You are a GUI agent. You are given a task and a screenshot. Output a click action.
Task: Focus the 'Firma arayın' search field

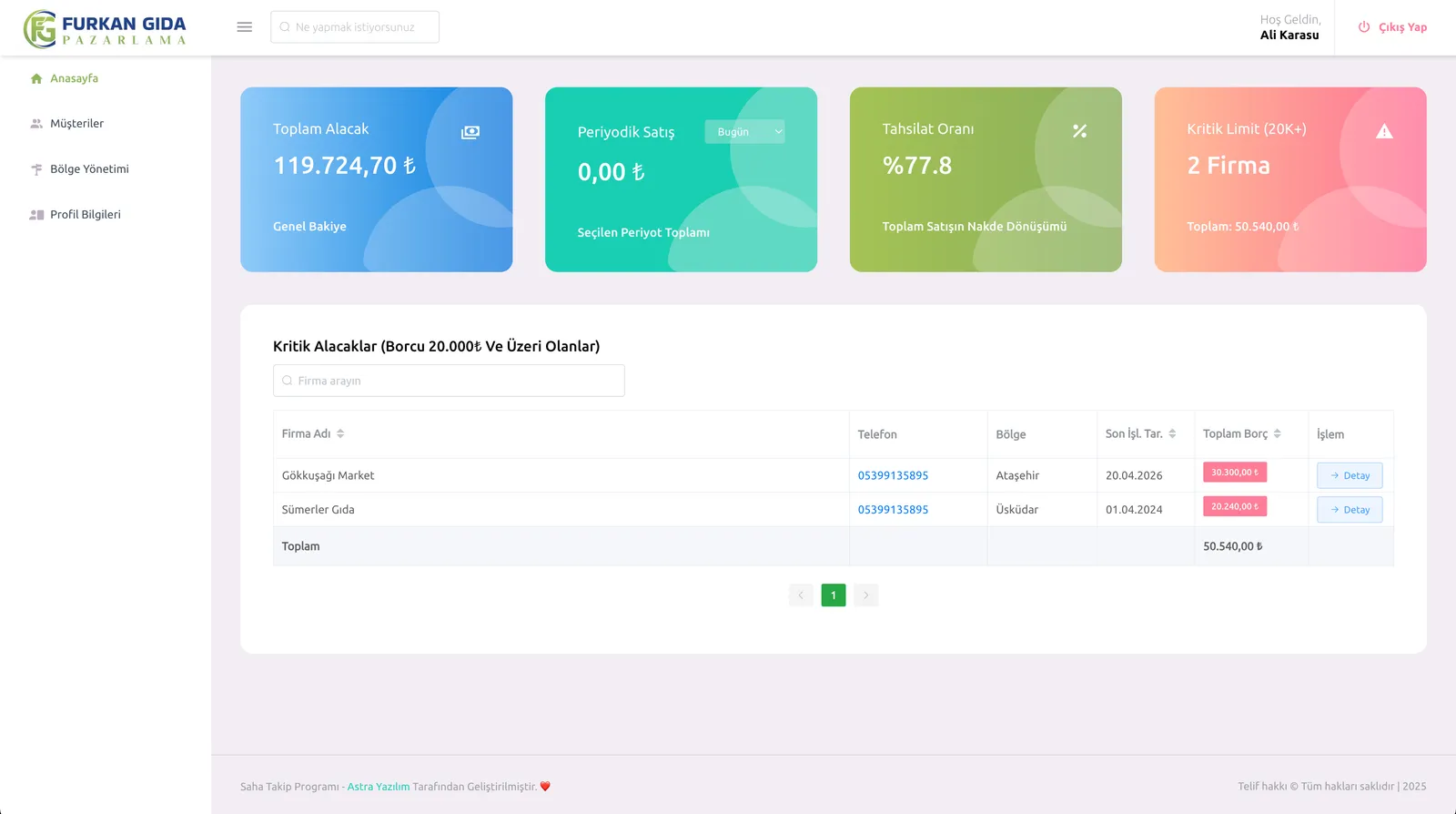[449, 381]
